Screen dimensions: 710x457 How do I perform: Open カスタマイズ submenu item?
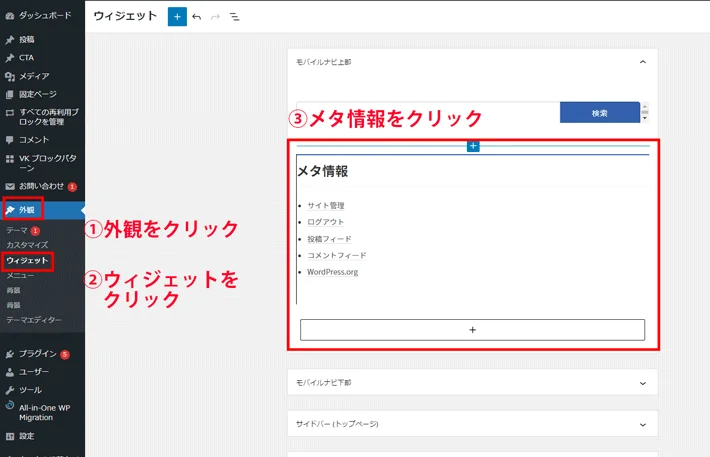pyautogui.click(x=27, y=245)
